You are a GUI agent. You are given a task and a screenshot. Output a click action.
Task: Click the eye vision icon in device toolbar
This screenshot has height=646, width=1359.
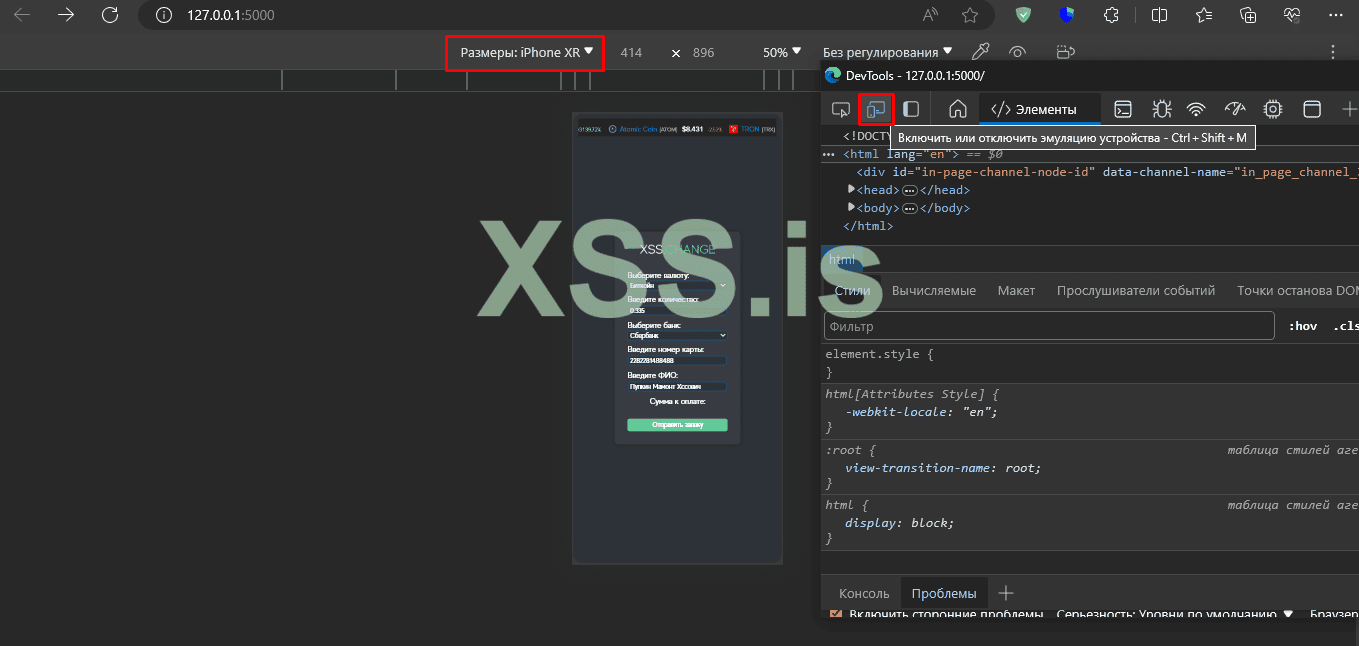[1017, 52]
